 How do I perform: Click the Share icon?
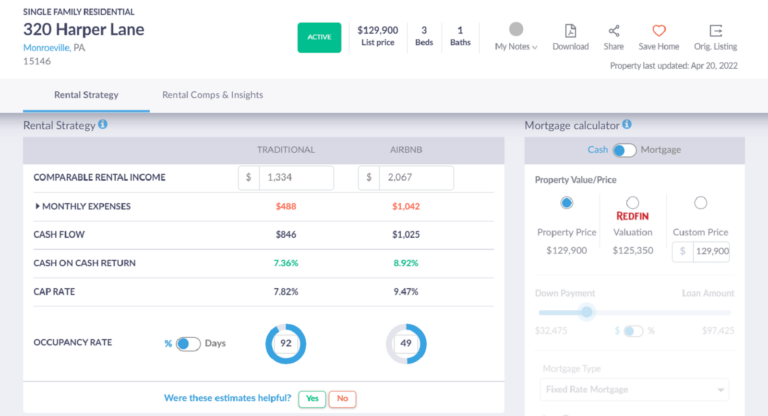pos(613,31)
